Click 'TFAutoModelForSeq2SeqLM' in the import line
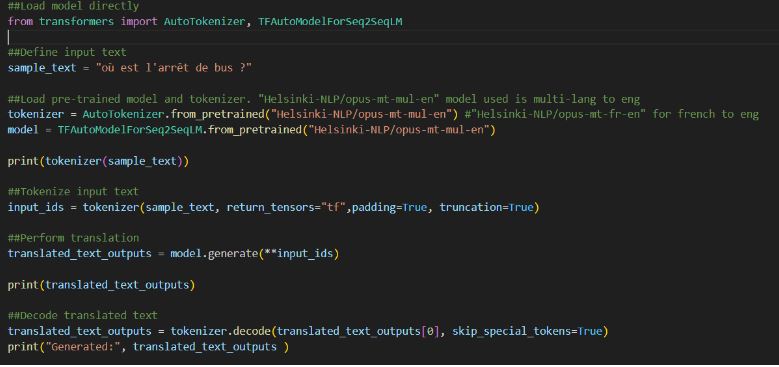The height and width of the screenshot is (367, 779). click(x=330, y=22)
